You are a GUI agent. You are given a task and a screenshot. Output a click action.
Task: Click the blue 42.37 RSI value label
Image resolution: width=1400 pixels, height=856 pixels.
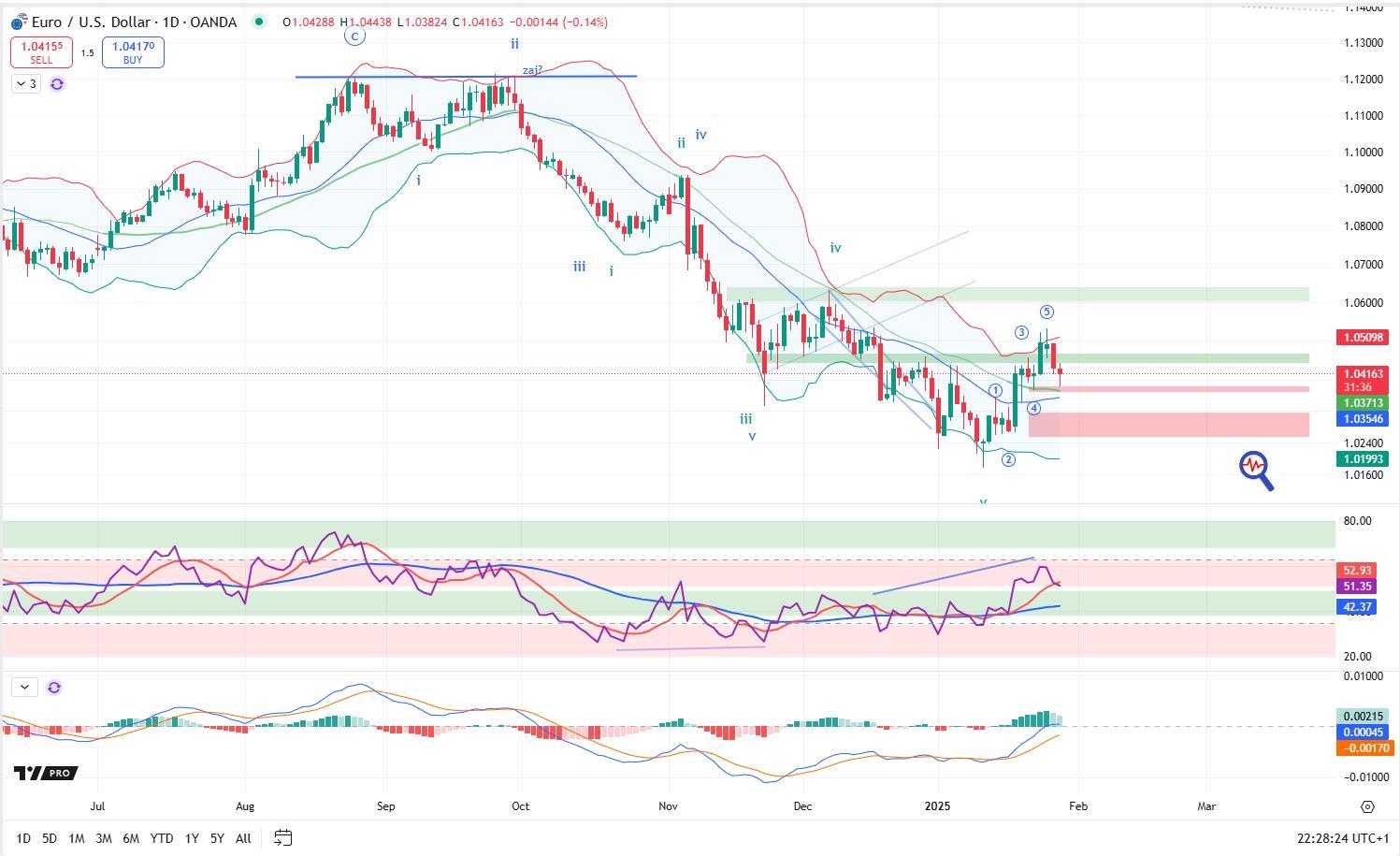tap(1357, 607)
